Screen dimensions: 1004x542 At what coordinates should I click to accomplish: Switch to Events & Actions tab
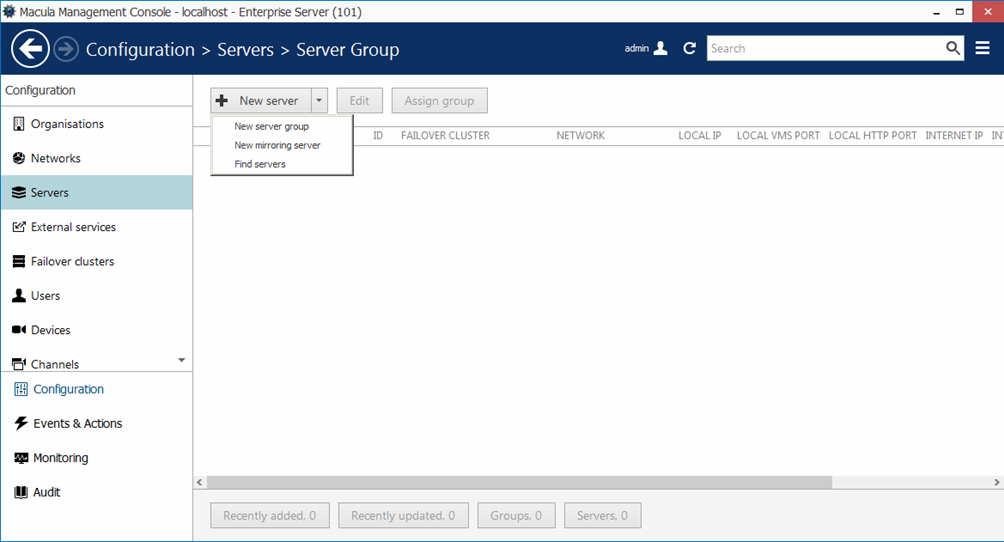77,424
